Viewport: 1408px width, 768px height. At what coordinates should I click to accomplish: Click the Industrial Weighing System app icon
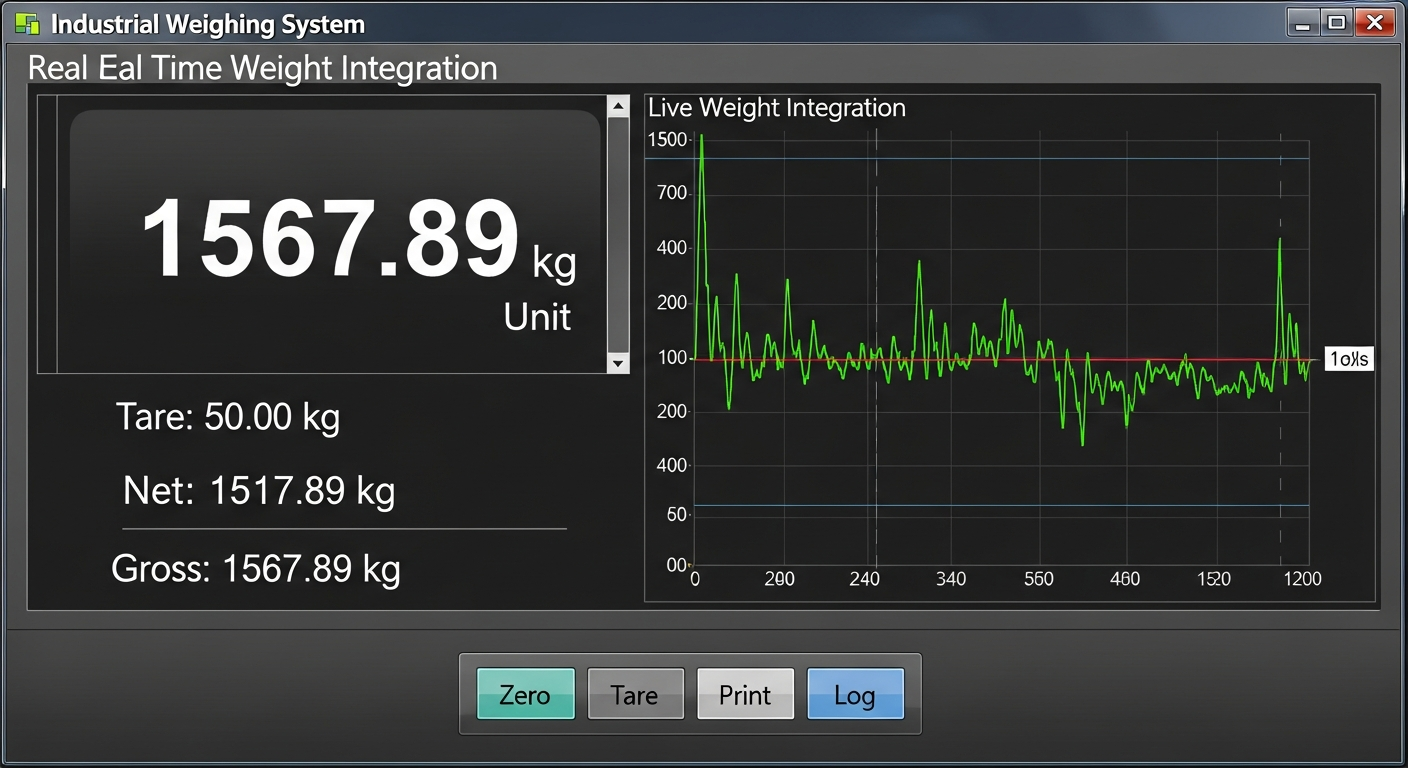pos(27,24)
